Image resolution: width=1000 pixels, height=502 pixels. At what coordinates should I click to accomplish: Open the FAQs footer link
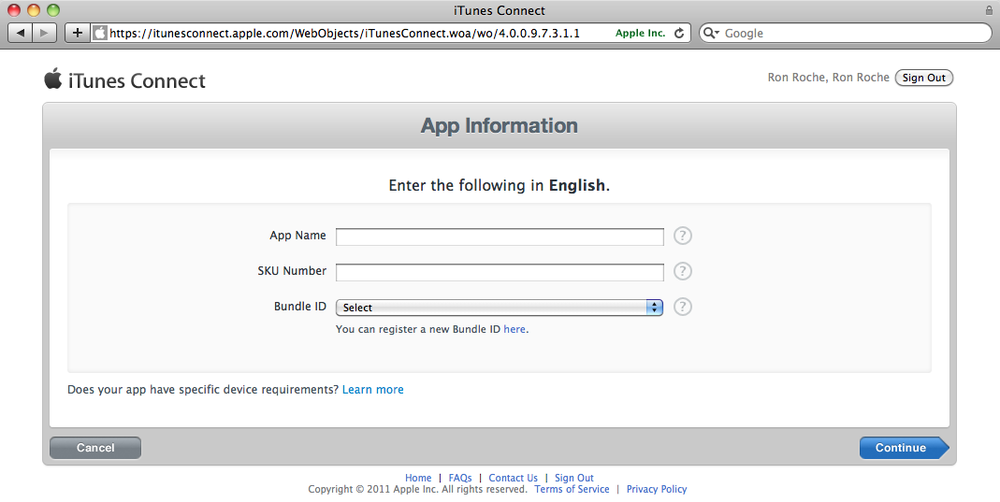460,478
